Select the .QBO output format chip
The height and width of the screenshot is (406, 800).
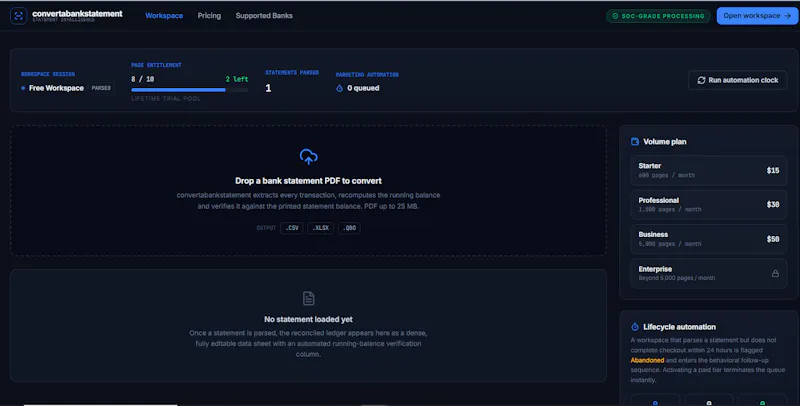(349, 228)
